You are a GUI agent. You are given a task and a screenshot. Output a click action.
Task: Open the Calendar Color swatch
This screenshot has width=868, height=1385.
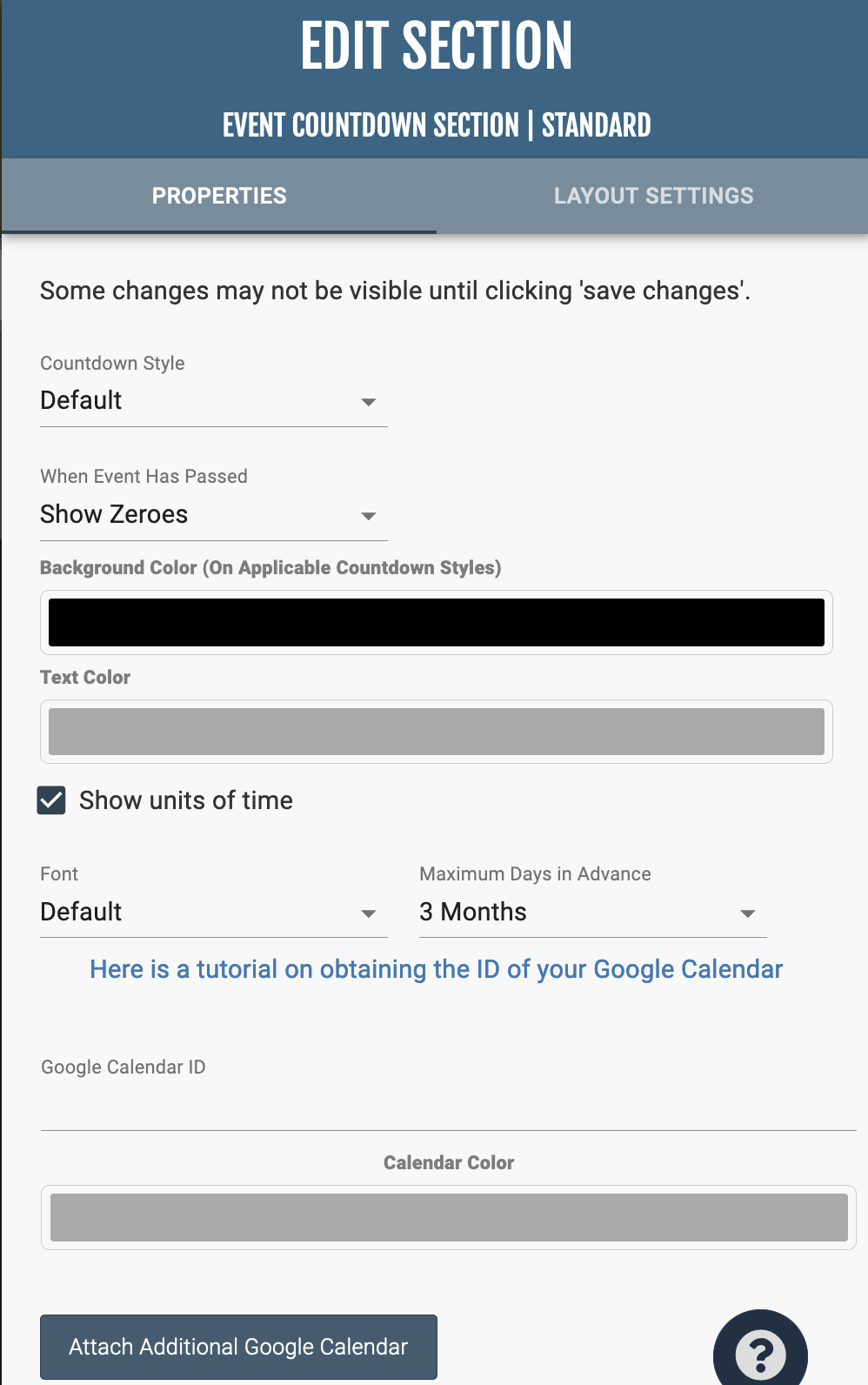tap(449, 1217)
